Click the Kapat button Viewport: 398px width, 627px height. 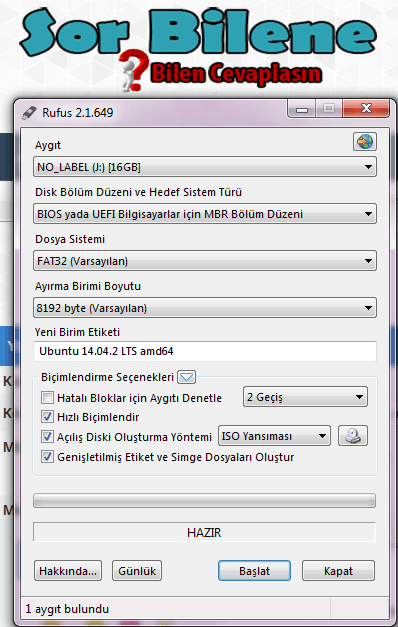(338, 571)
